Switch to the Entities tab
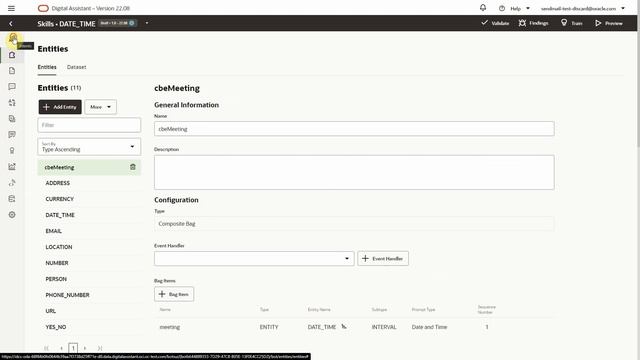Viewport: 640px width, 360px height. (x=47, y=67)
